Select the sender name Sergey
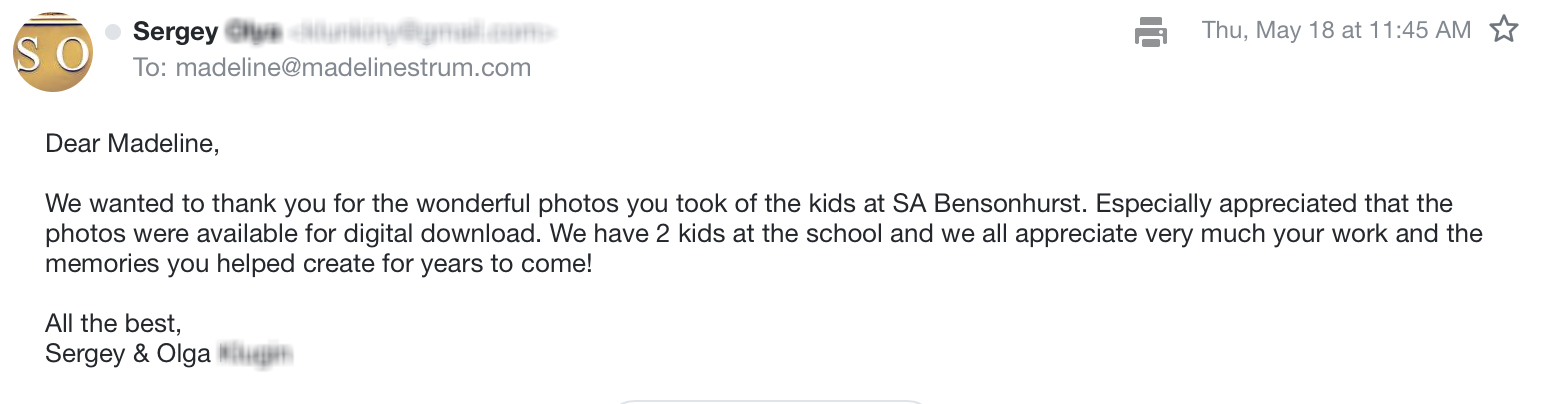The image size is (1548, 404). click(175, 32)
